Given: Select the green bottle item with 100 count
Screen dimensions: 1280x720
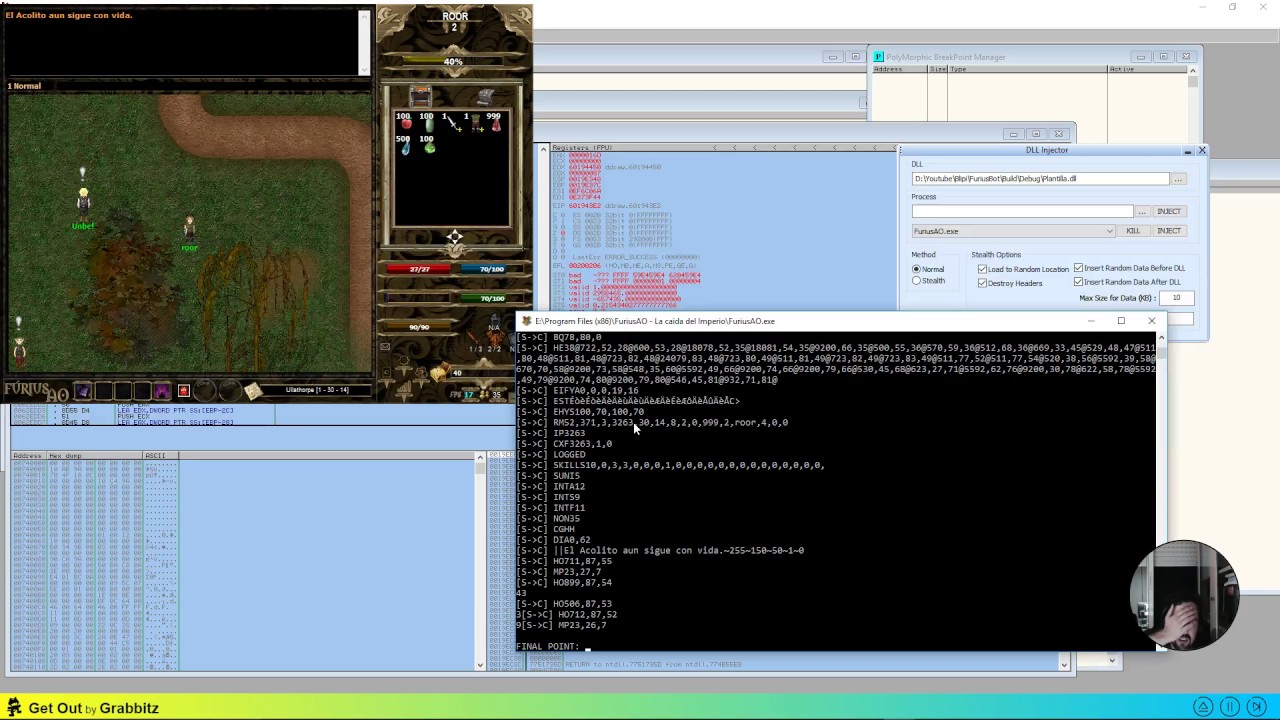Looking at the screenshot, I should tap(428, 124).
